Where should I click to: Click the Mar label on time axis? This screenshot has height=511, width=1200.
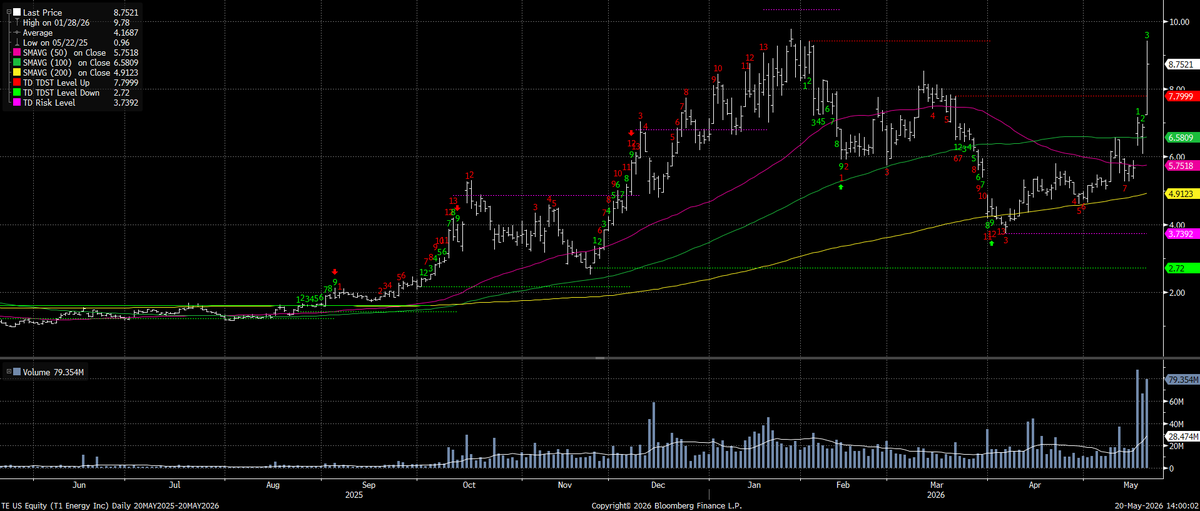(x=938, y=483)
